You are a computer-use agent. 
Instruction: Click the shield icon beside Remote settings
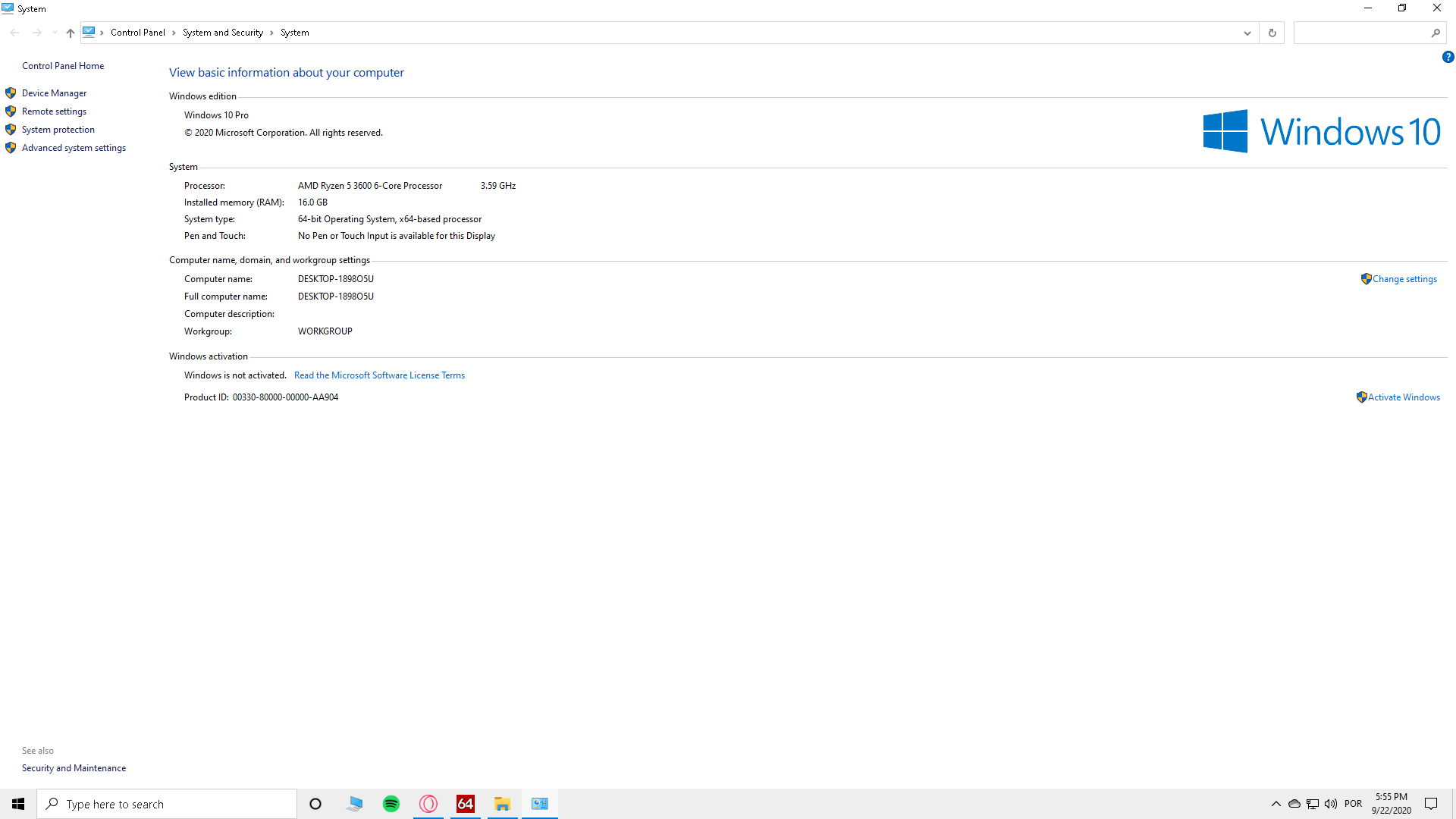pos(11,111)
